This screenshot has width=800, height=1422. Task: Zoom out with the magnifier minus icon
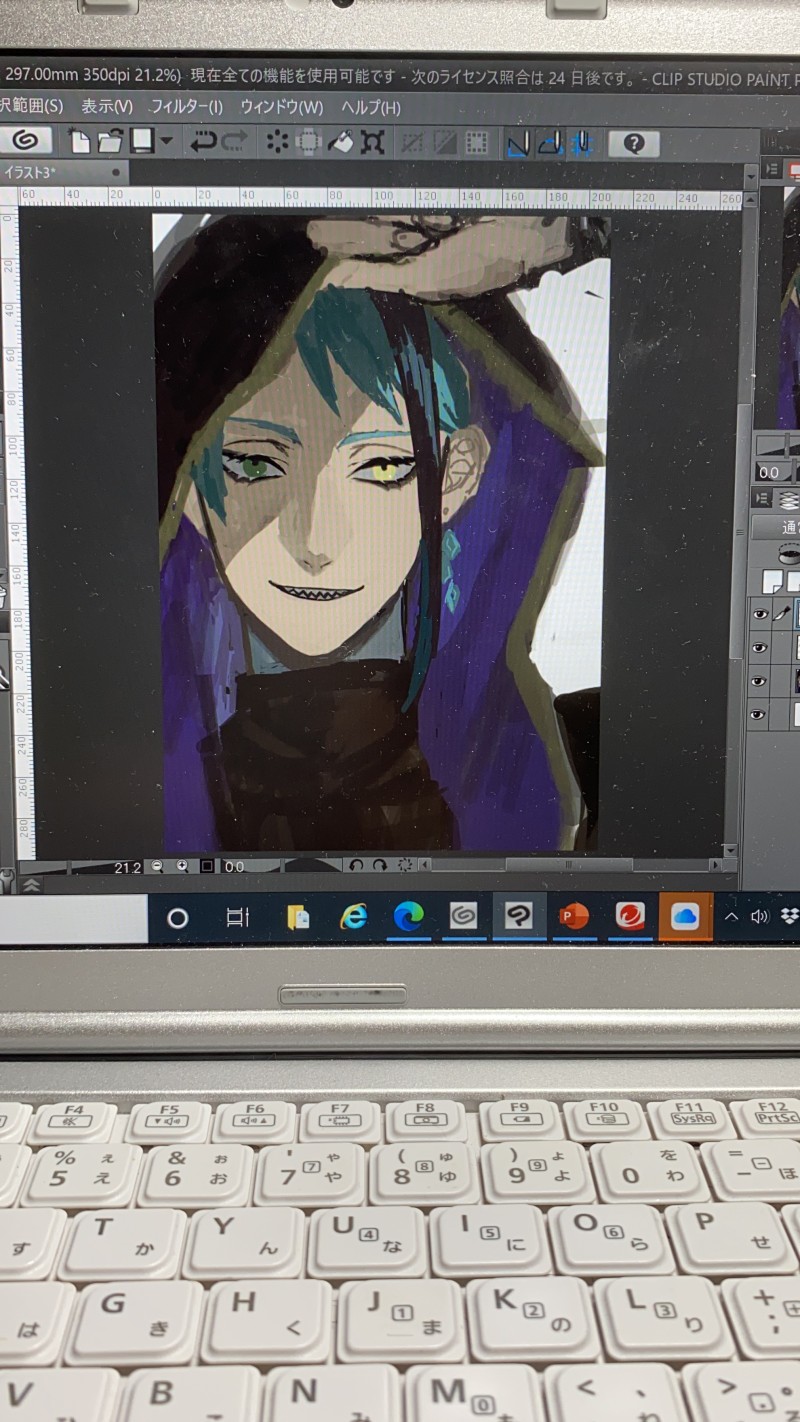point(157,867)
